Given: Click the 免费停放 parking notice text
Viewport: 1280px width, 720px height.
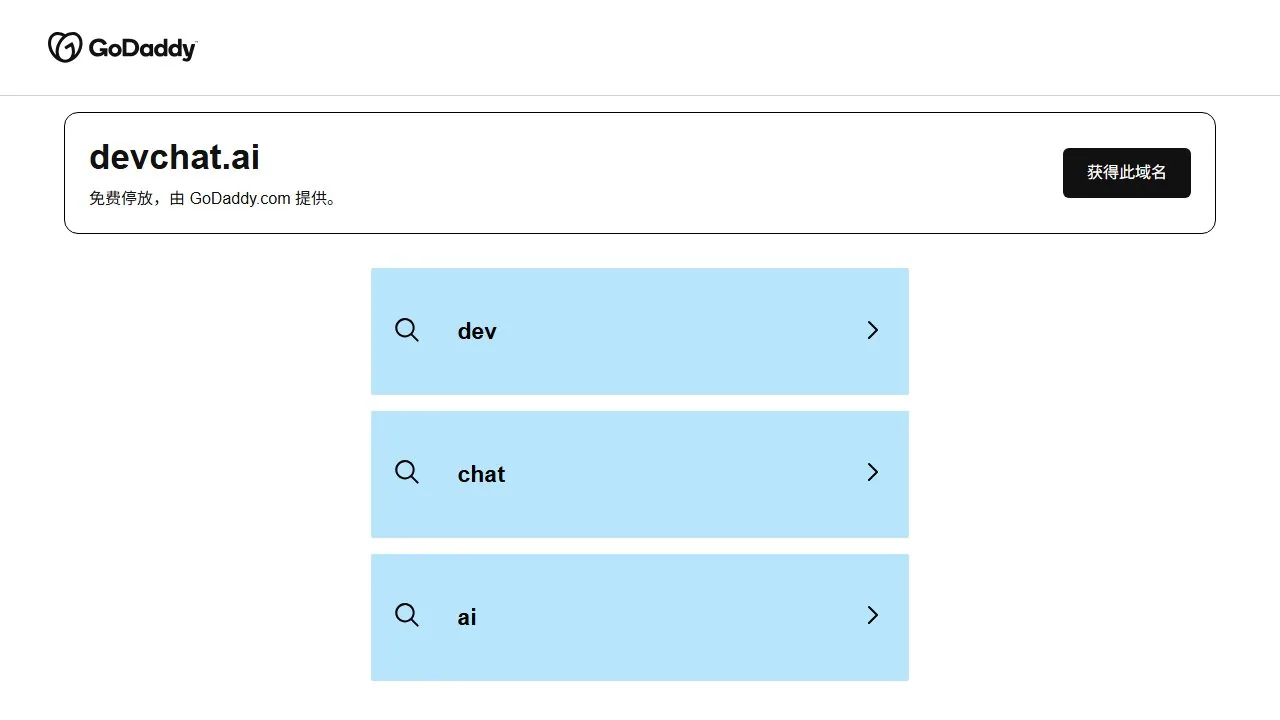Looking at the screenshot, I should [121, 198].
